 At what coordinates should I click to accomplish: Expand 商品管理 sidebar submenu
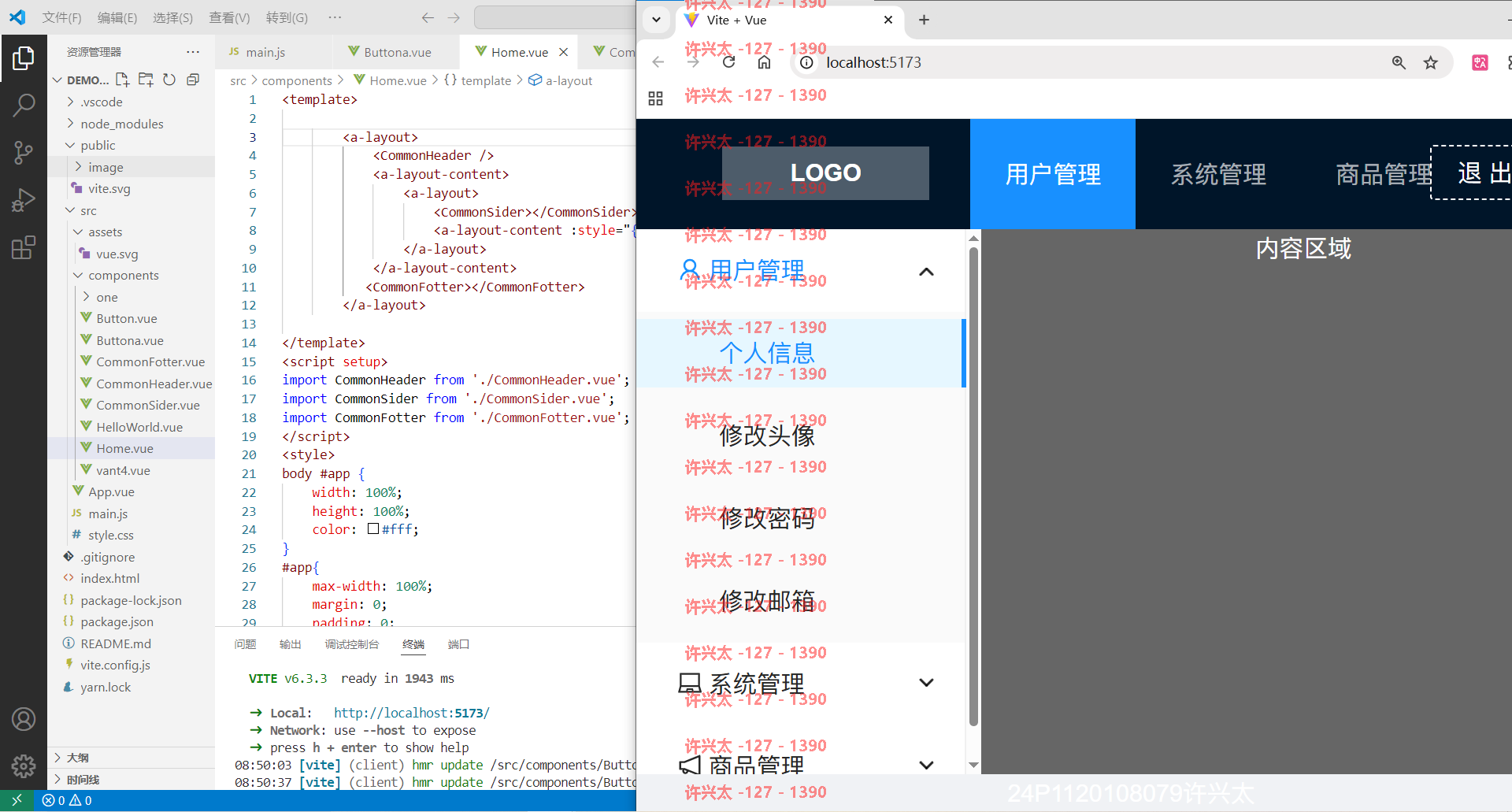[x=926, y=765]
